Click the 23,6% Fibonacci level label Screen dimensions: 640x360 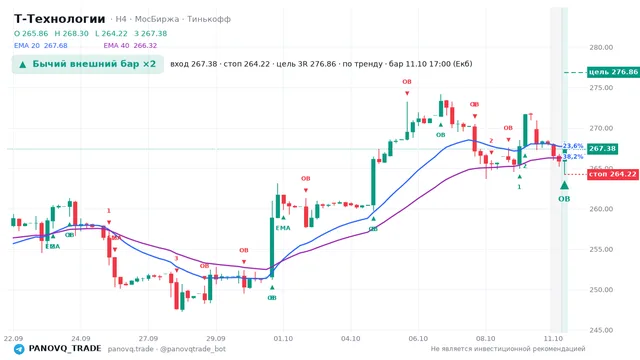[573, 146]
